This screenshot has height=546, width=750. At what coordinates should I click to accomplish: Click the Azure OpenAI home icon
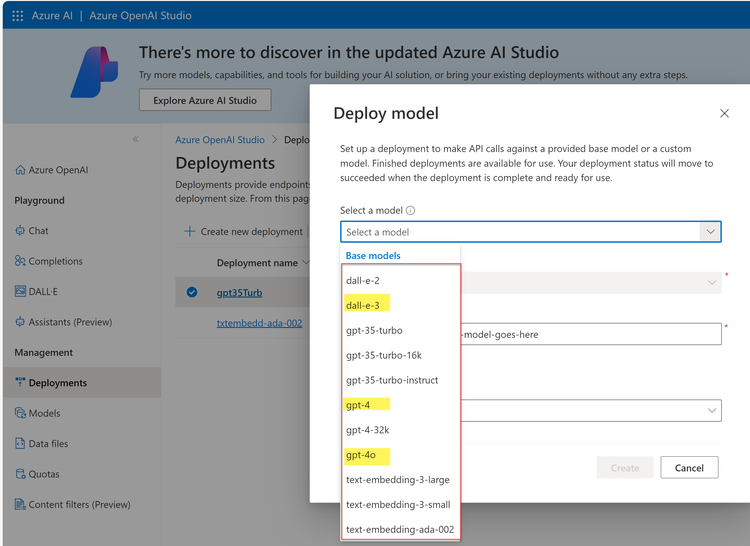20,170
